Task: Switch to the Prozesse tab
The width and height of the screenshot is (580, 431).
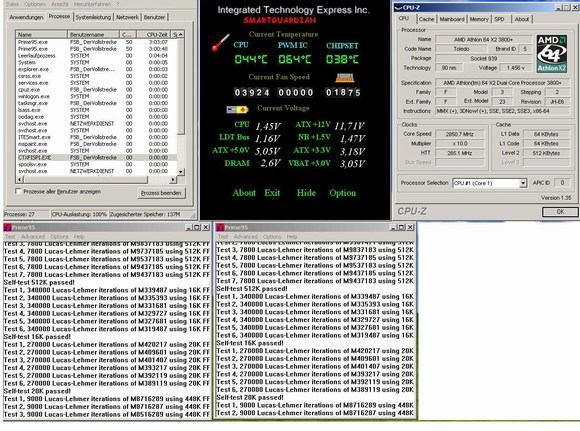Action: click(59, 16)
